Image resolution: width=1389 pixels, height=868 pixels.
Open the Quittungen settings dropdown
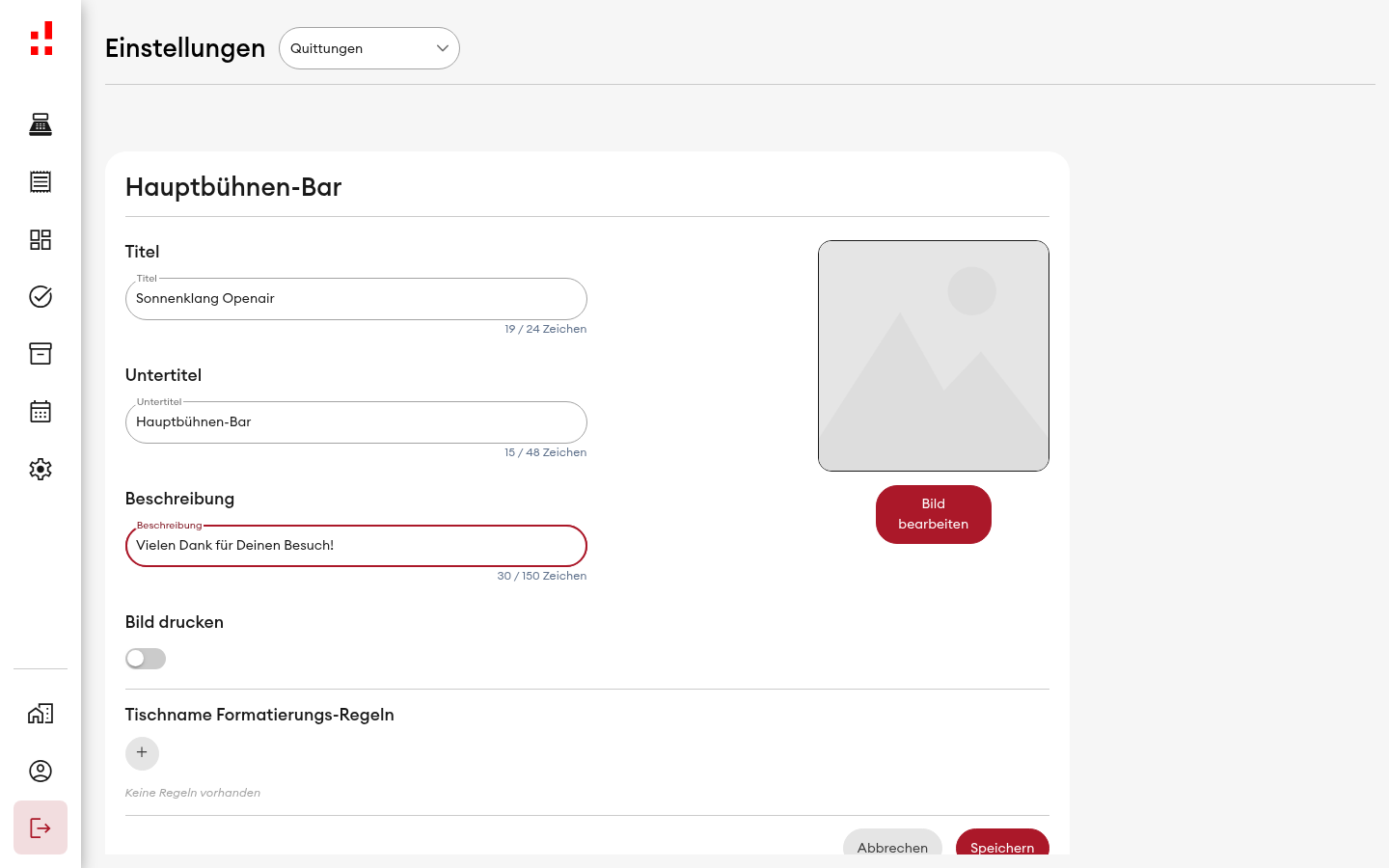[369, 48]
